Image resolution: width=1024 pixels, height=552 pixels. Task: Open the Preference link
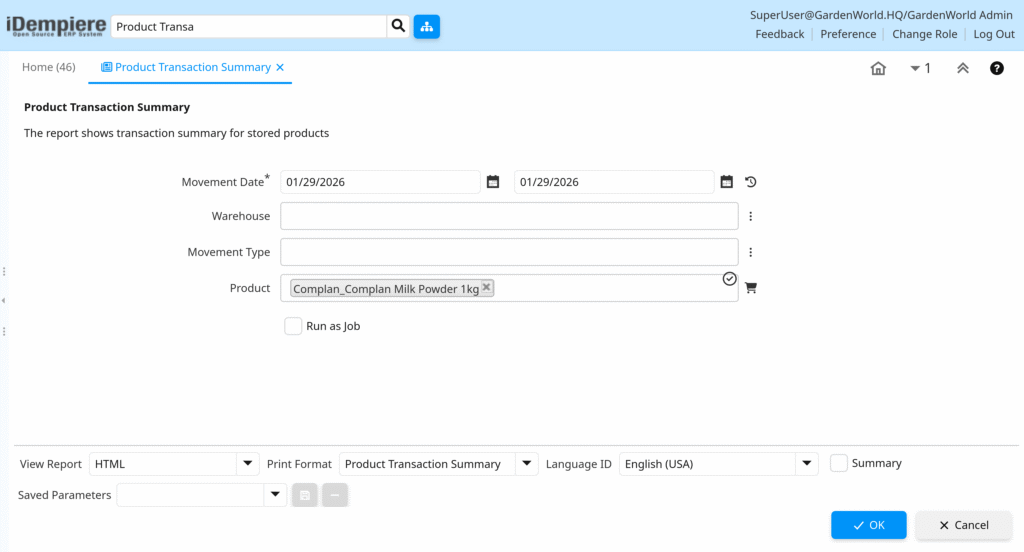point(848,34)
